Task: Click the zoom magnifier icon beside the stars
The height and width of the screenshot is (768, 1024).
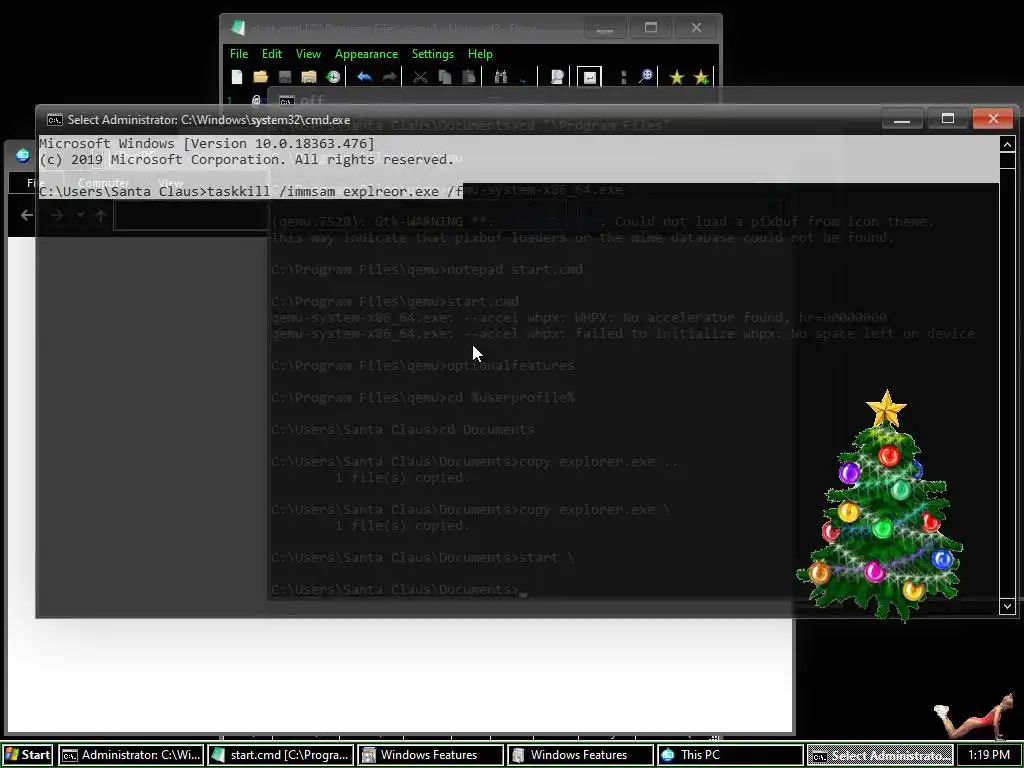Action: click(645, 77)
